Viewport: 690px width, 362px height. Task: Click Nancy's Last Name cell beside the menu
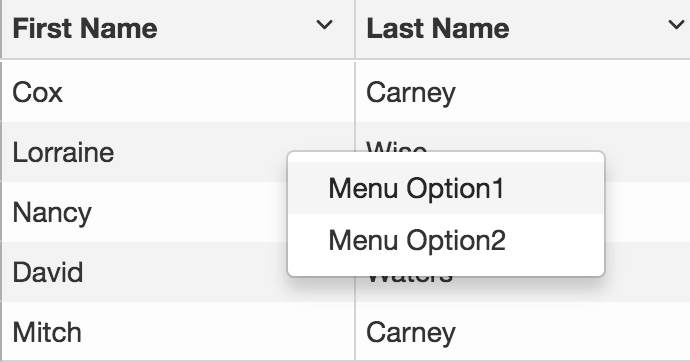647,212
